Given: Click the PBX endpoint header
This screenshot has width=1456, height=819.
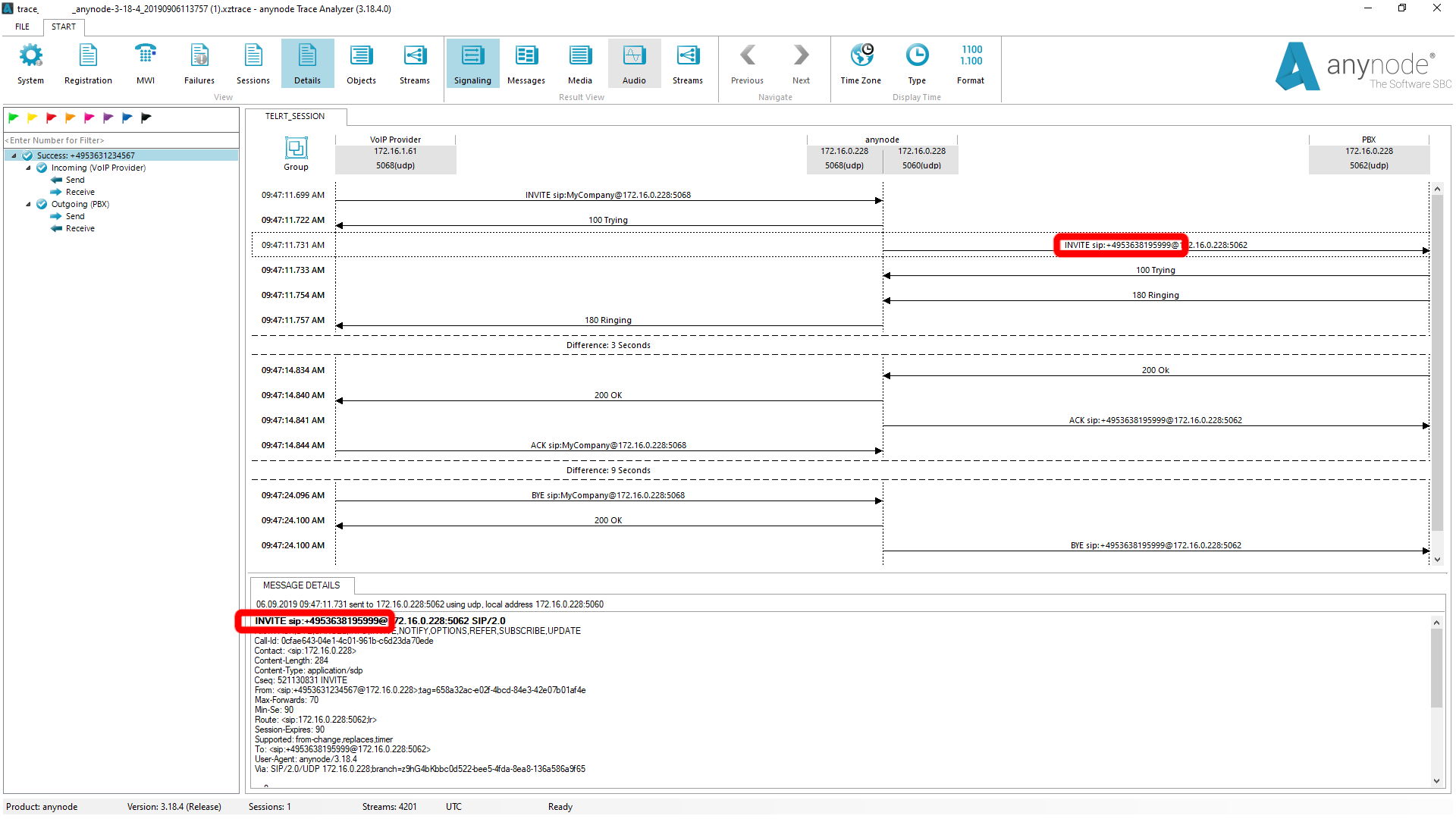Looking at the screenshot, I should pos(1369,154).
